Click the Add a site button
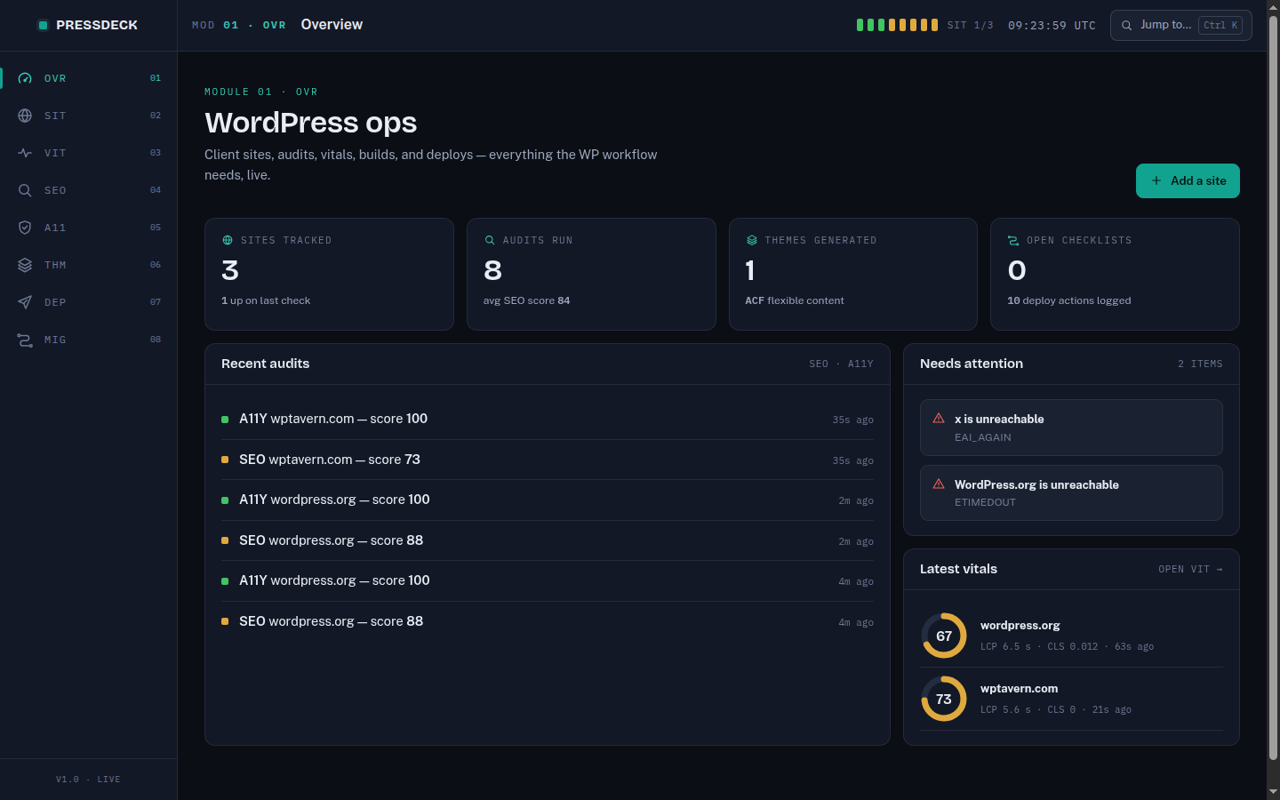Viewport: 1280px width, 800px height. 1188,181
